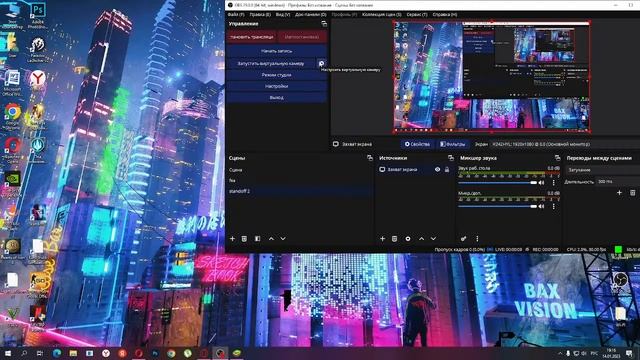Open Google Chrome desktop shortcut
This screenshot has width=640, height=360.
point(12,116)
